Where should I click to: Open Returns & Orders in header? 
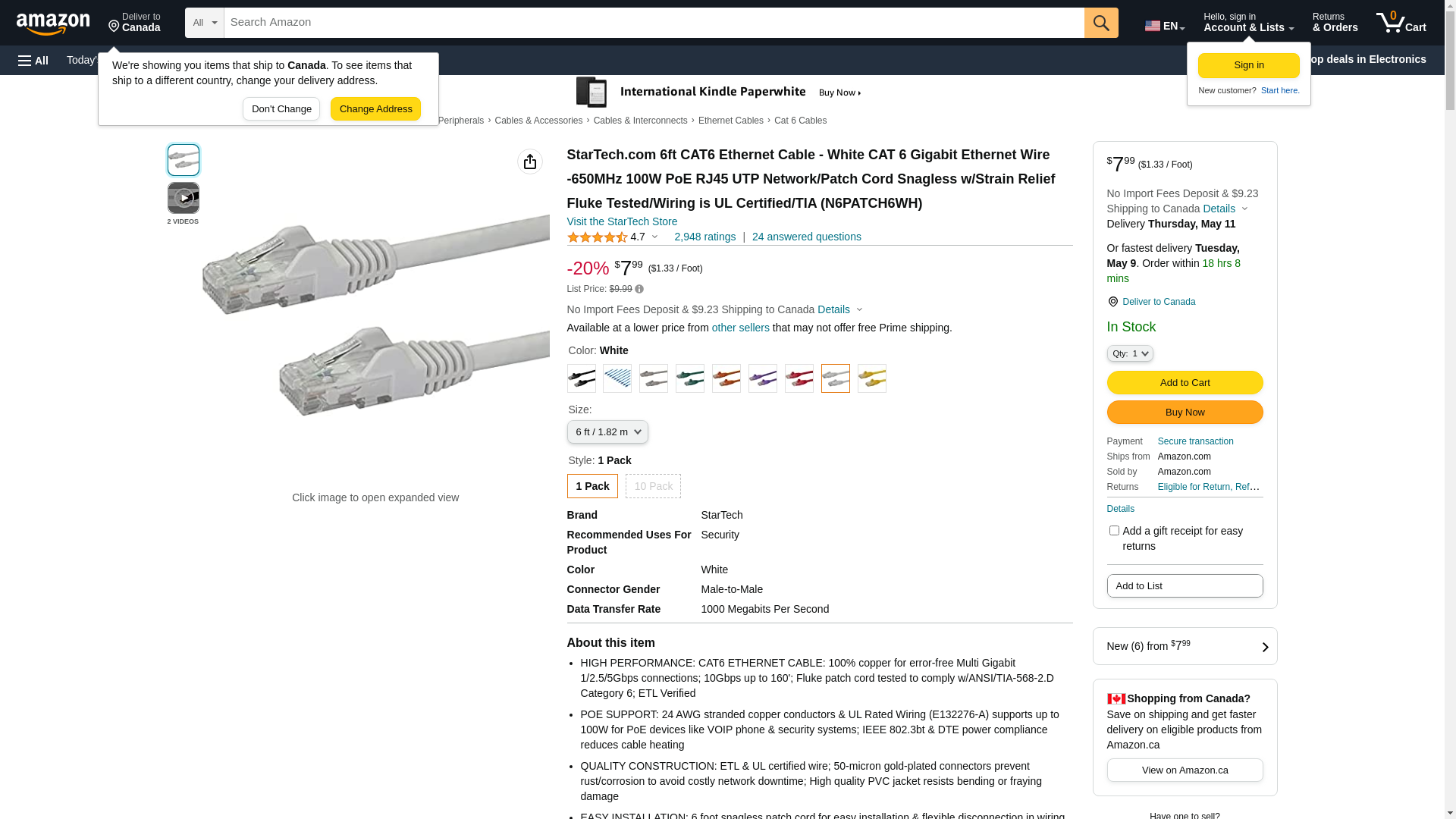[1335, 23]
